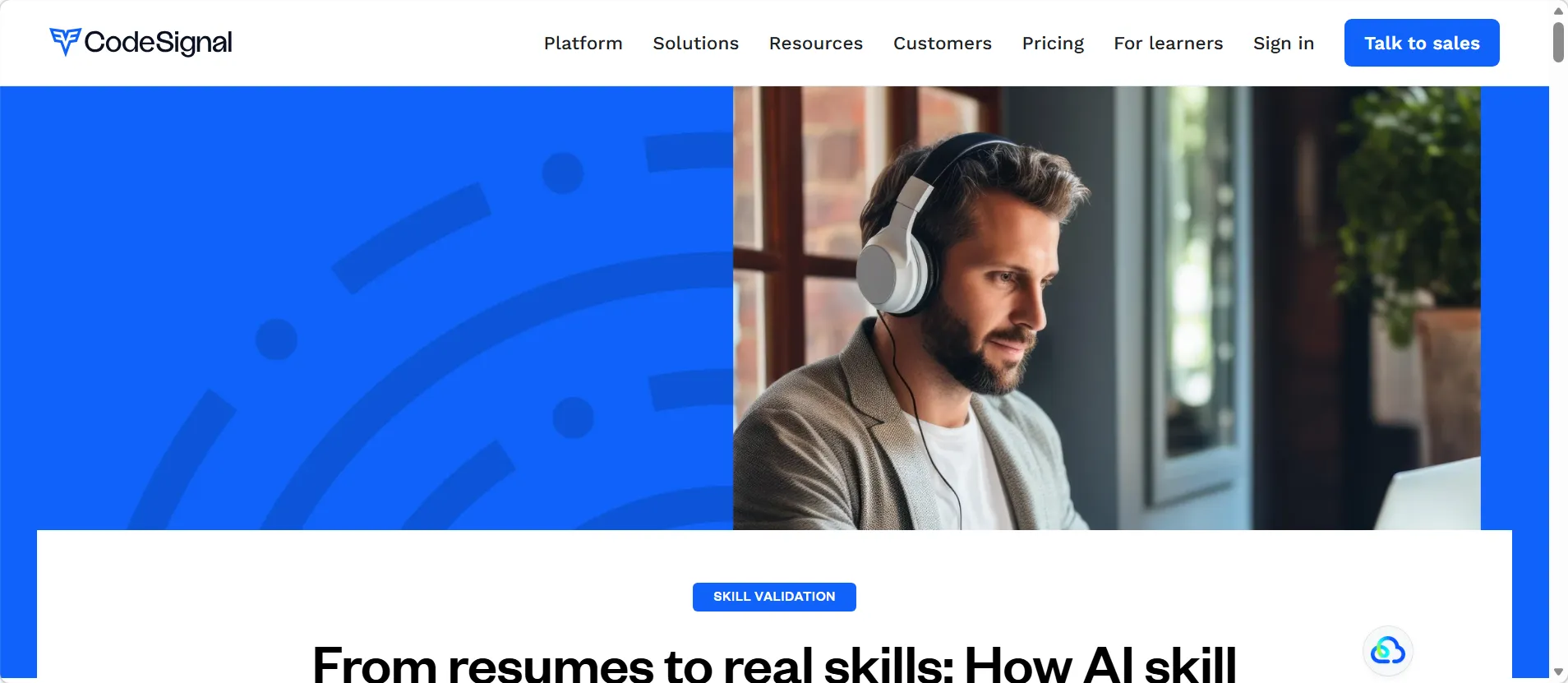Click the vertical scrollbar thumb
This screenshot has height=683, width=1568.
(1558, 42)
